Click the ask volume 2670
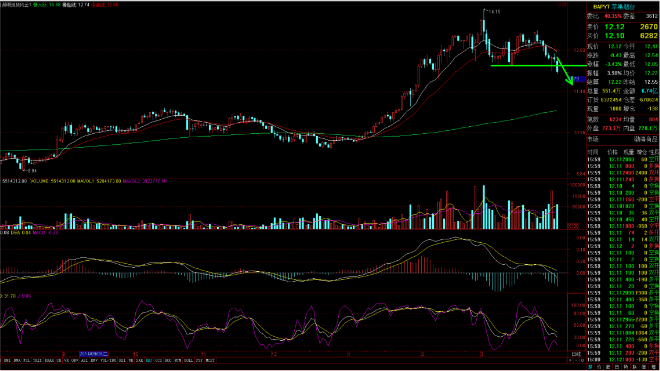This screenshot has height=371, width=660. pyautogui.click(x=649, y=27)
